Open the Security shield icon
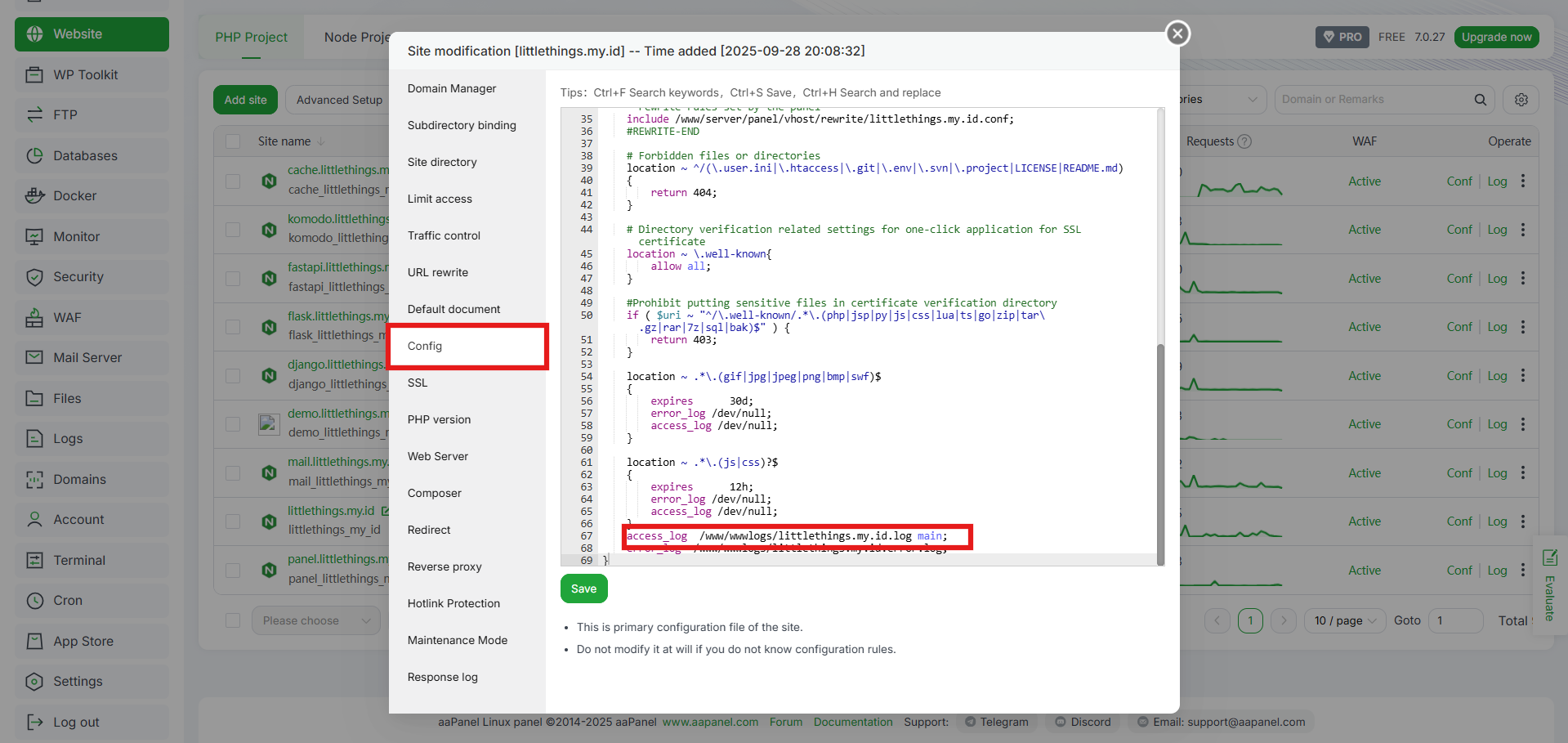This screenshot has width=1568, height=743. 34,277
